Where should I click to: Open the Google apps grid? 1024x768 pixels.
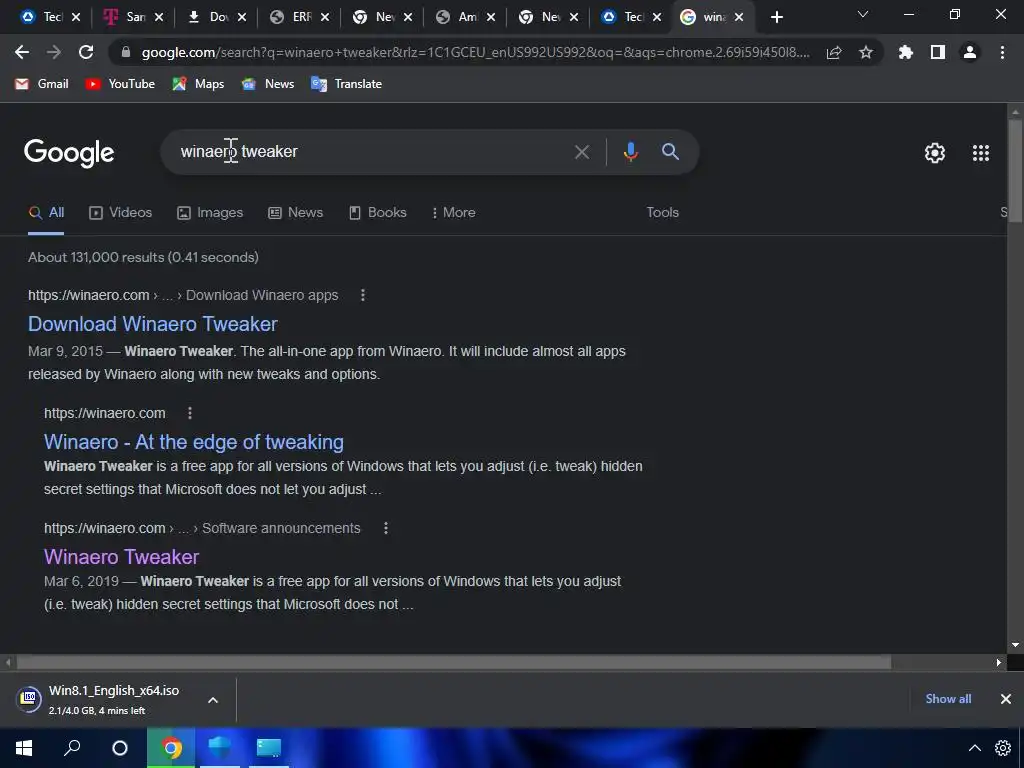click(x=981, y=152)
